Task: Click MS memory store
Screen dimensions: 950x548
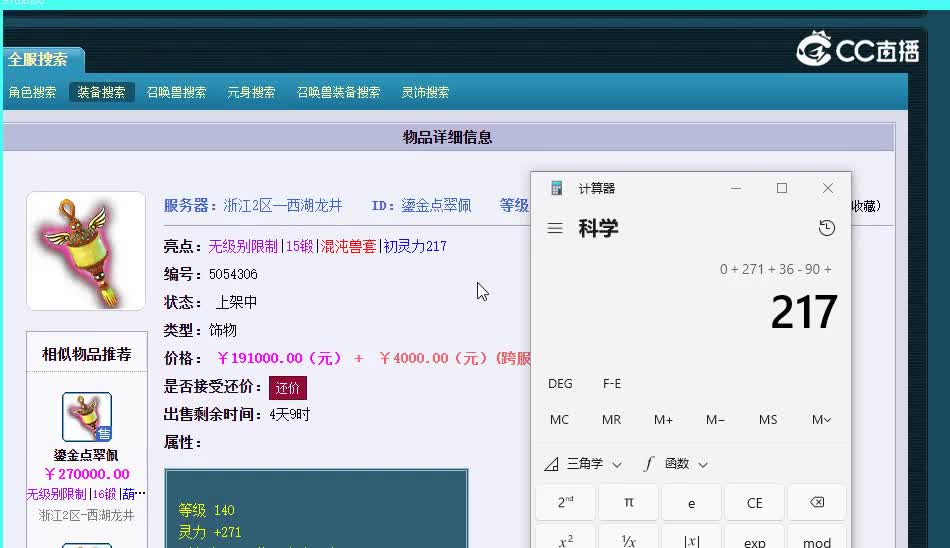Action: pos(768,419)
